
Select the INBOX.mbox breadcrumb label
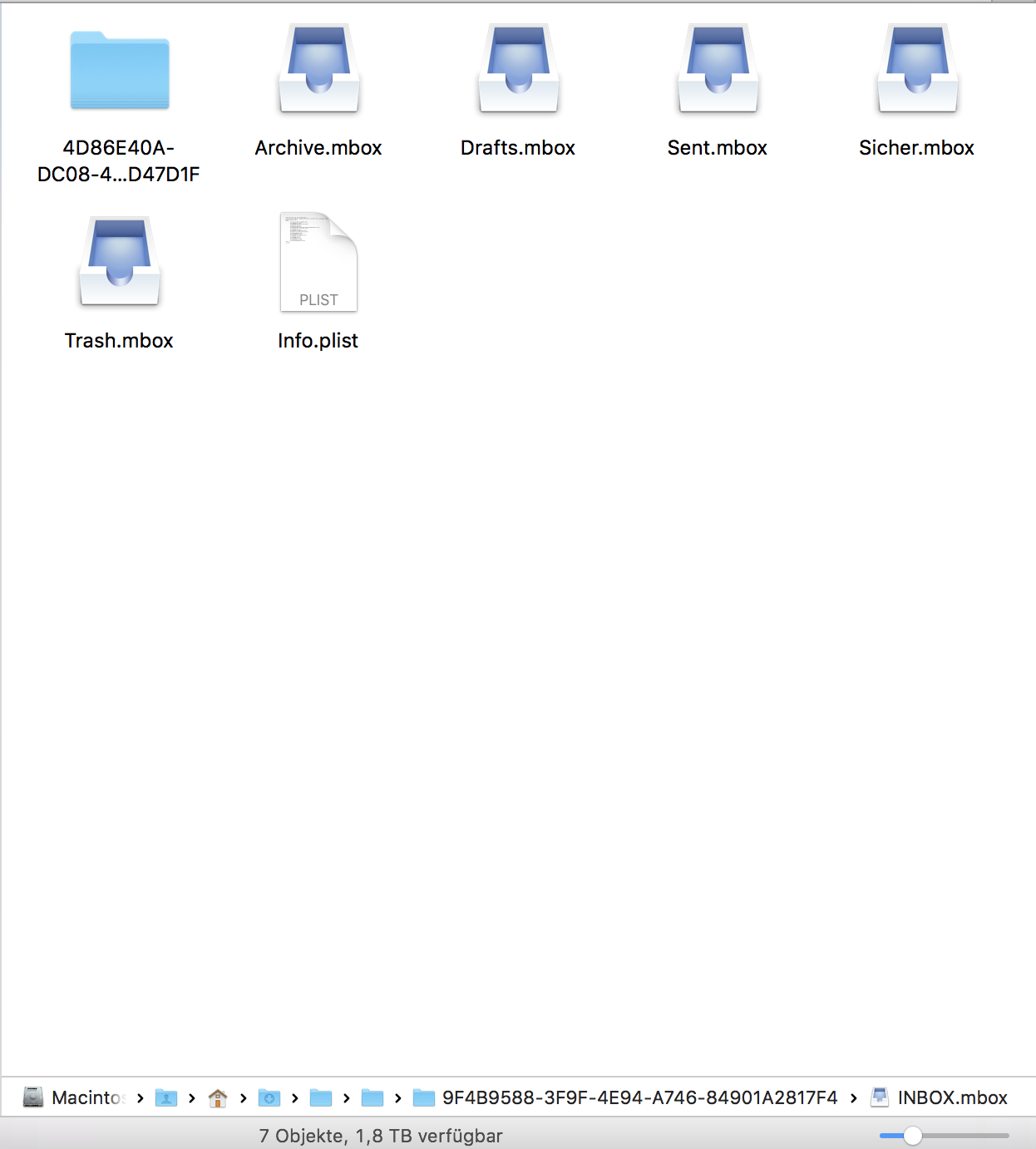951,1097
